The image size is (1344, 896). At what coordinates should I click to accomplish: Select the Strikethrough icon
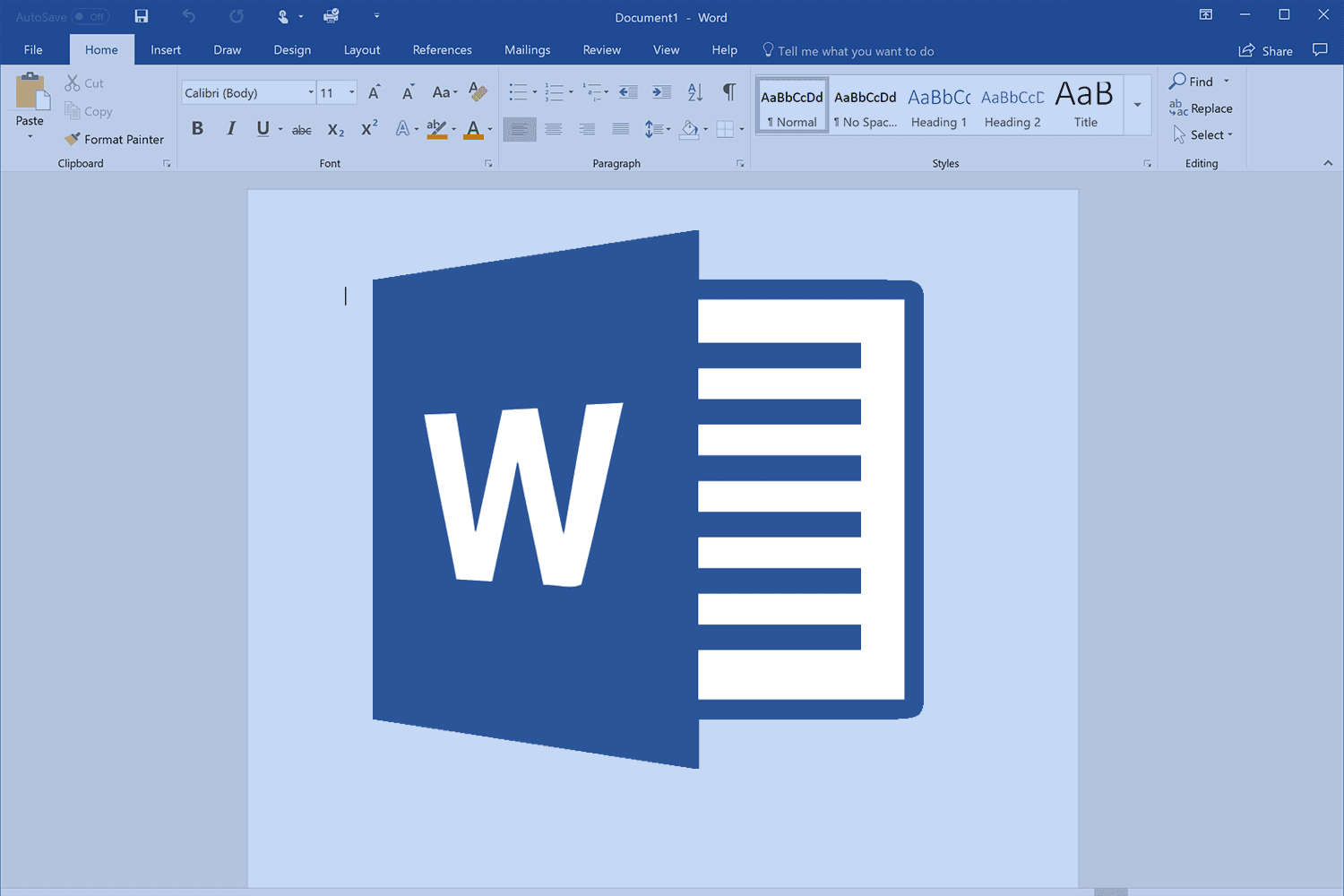(x=301, y=128)
